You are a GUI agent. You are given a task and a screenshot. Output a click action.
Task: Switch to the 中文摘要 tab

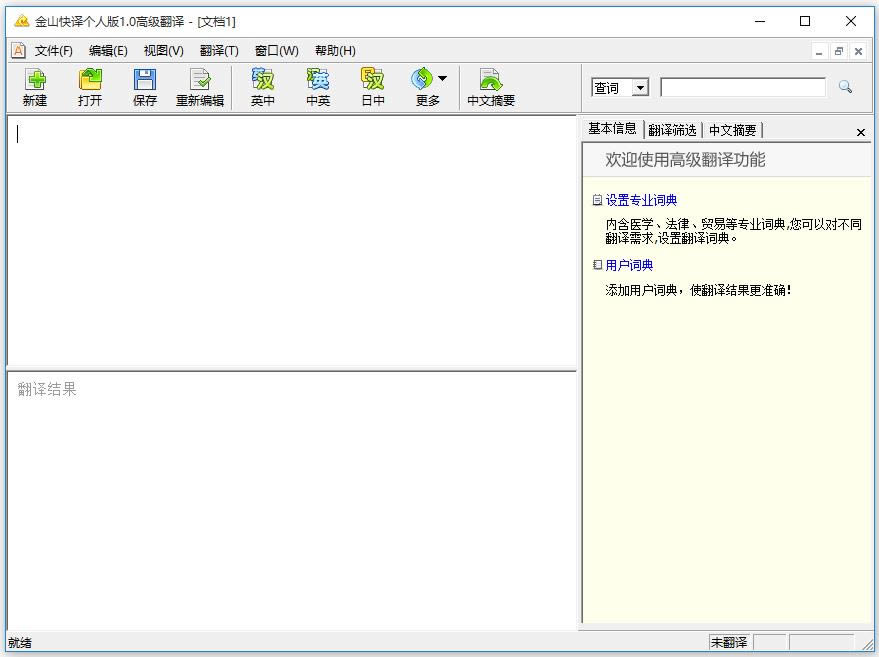tap(733, 131)
